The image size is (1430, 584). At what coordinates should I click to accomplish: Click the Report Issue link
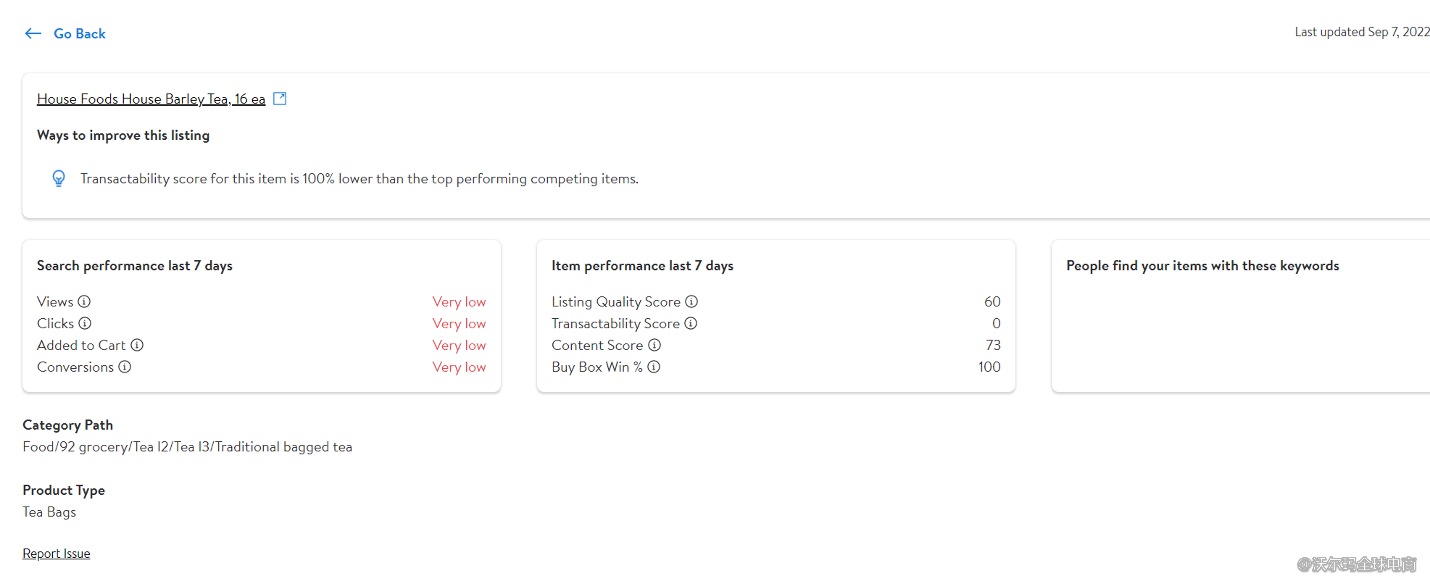click(56, 554)
